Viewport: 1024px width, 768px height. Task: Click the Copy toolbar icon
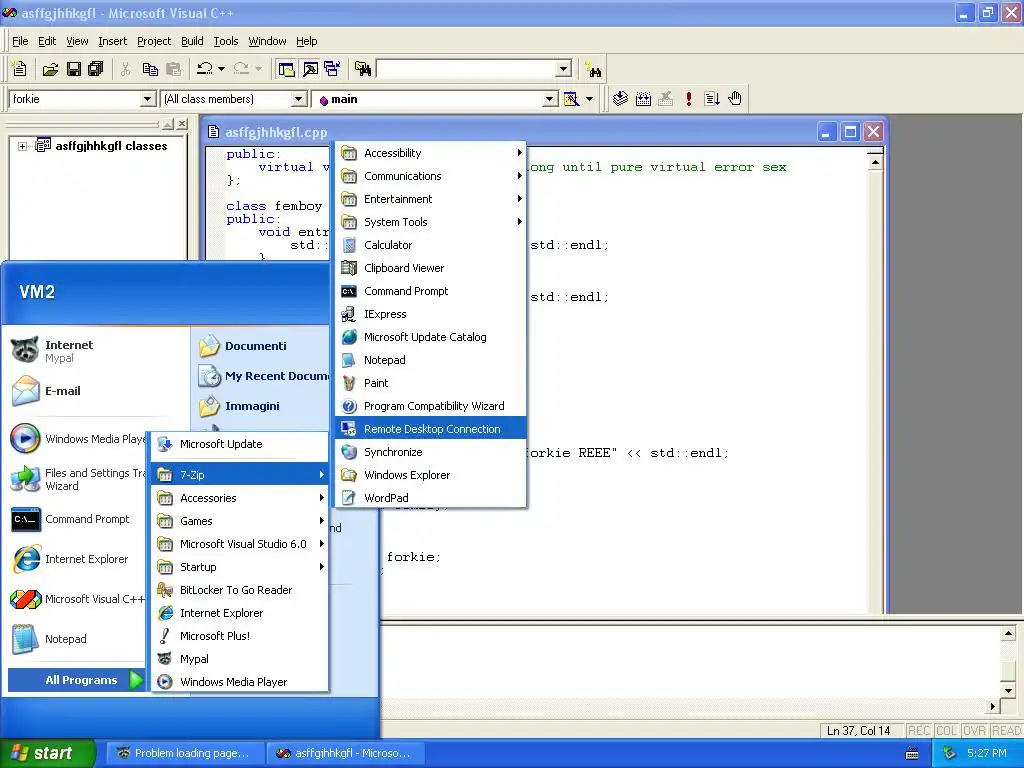coord(150,69)
